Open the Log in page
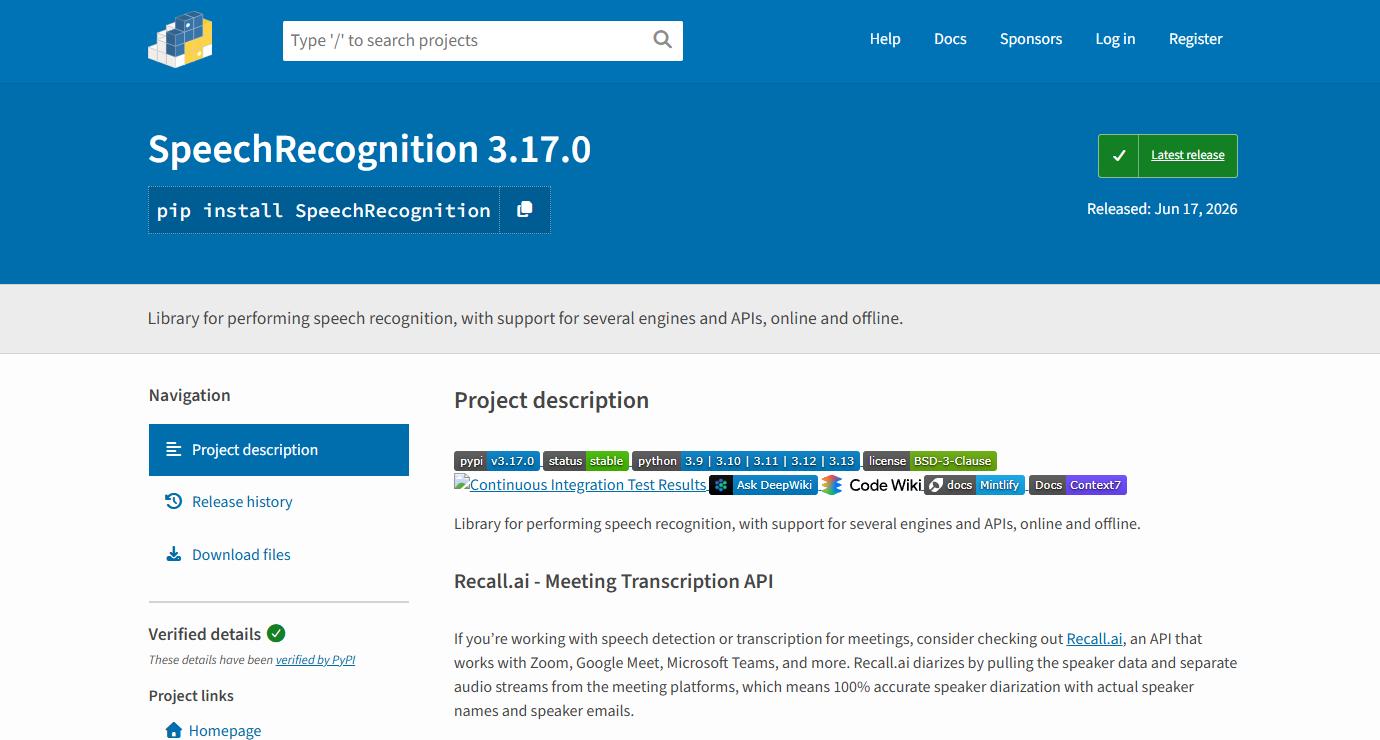Image resolution: width=1380 pixels, height=740 pixels. coord(1115,39)
